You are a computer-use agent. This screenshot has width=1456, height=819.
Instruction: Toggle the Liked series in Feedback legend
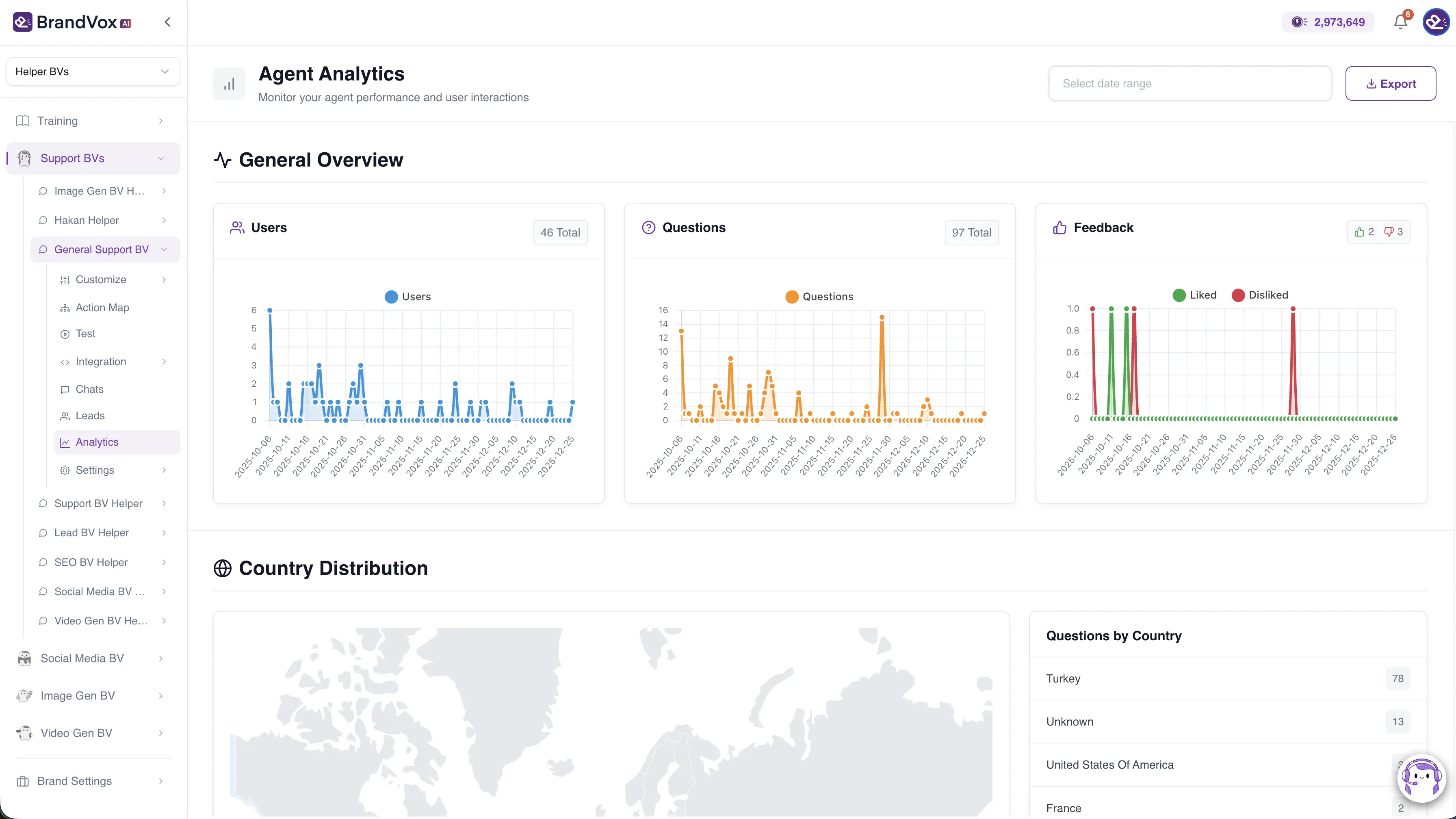tap(1194, 295)
